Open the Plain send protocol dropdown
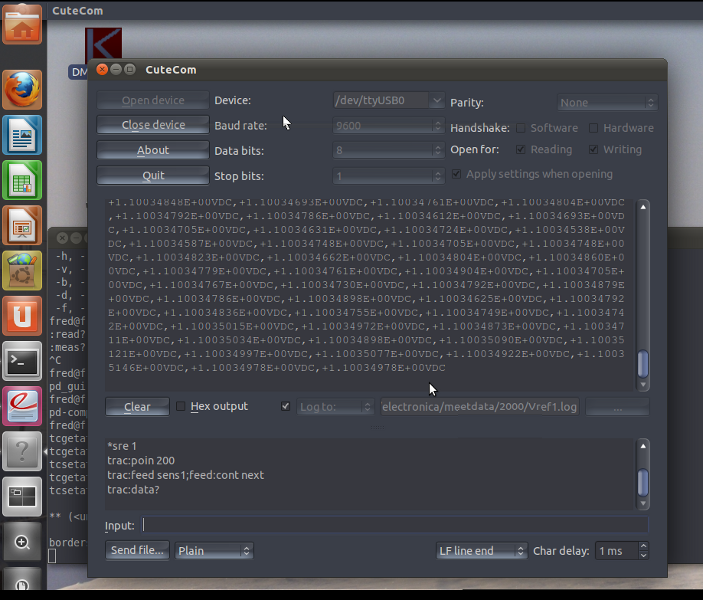The height and width of the screenshot is (600, 703). click(x=214, y=551)
